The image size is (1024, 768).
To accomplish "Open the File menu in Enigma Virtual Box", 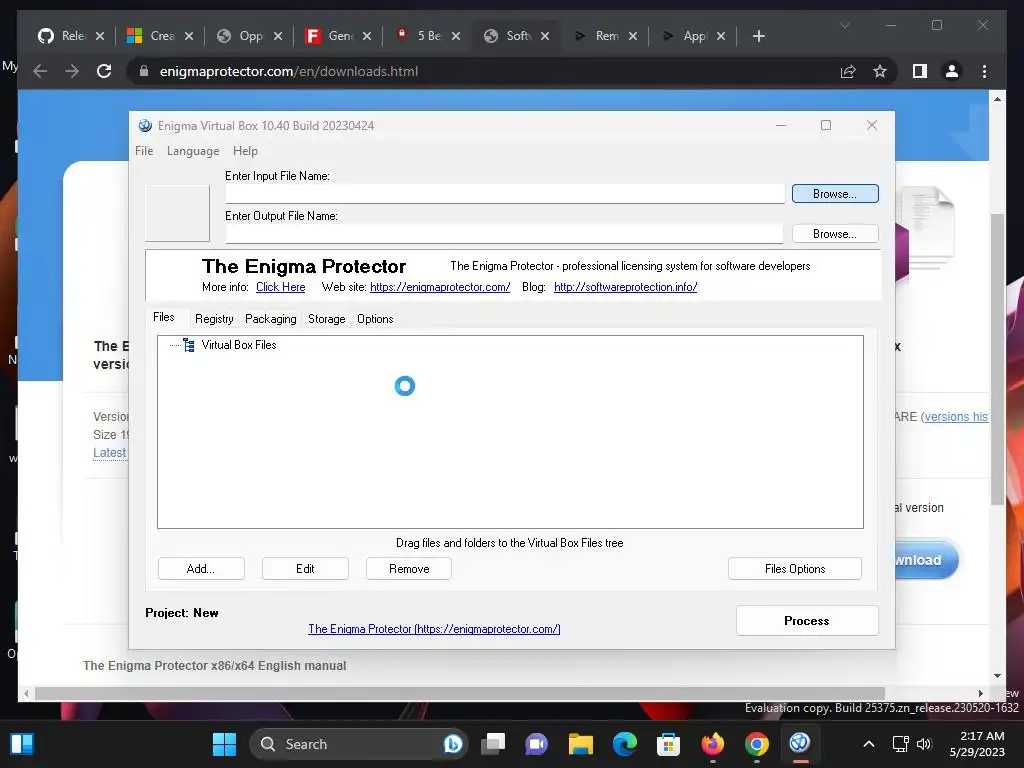I will pyautogui.click(x=144, y=151).
